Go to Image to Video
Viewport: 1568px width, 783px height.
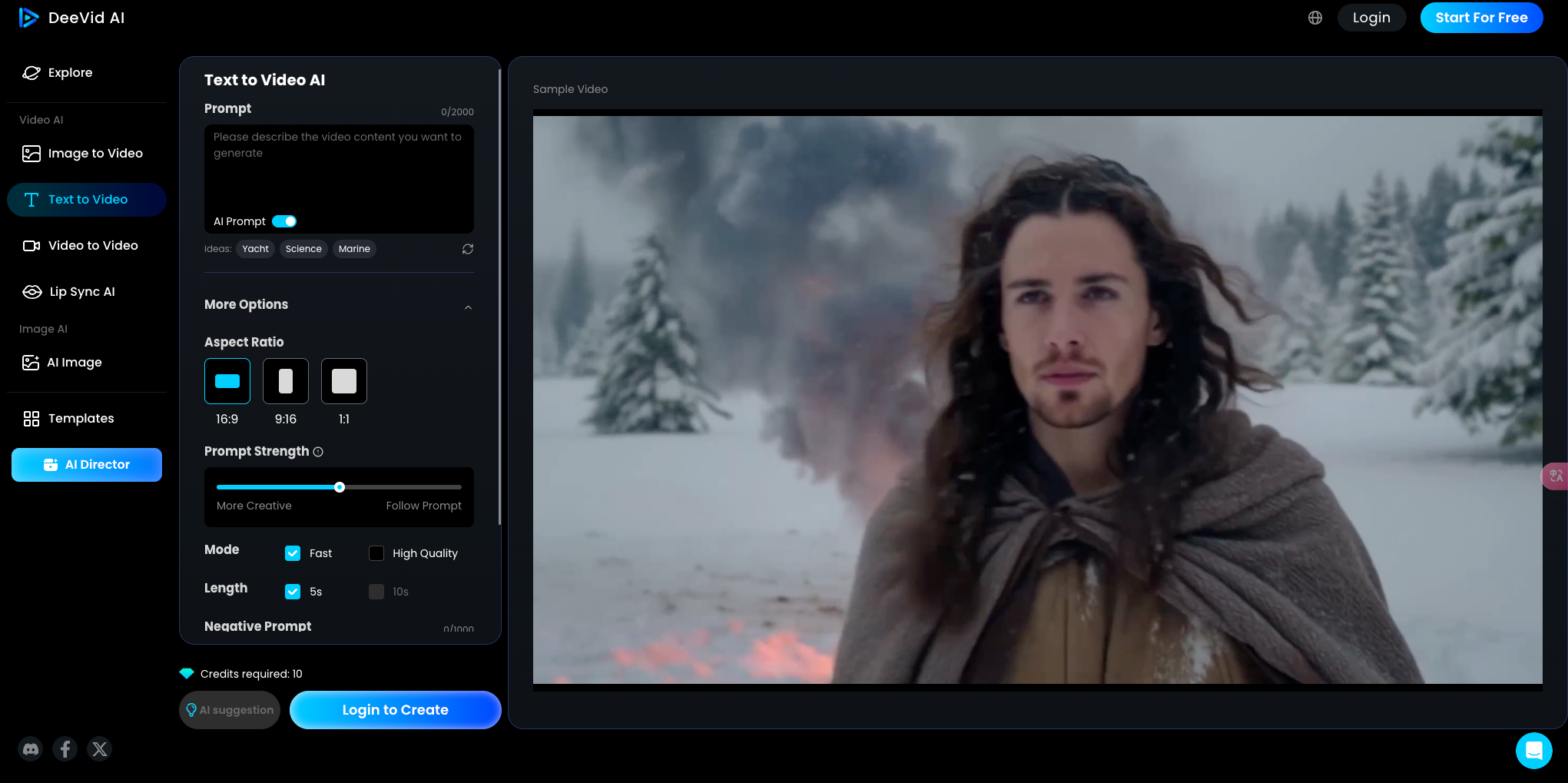pyautogui.click(x=87, y=154)
